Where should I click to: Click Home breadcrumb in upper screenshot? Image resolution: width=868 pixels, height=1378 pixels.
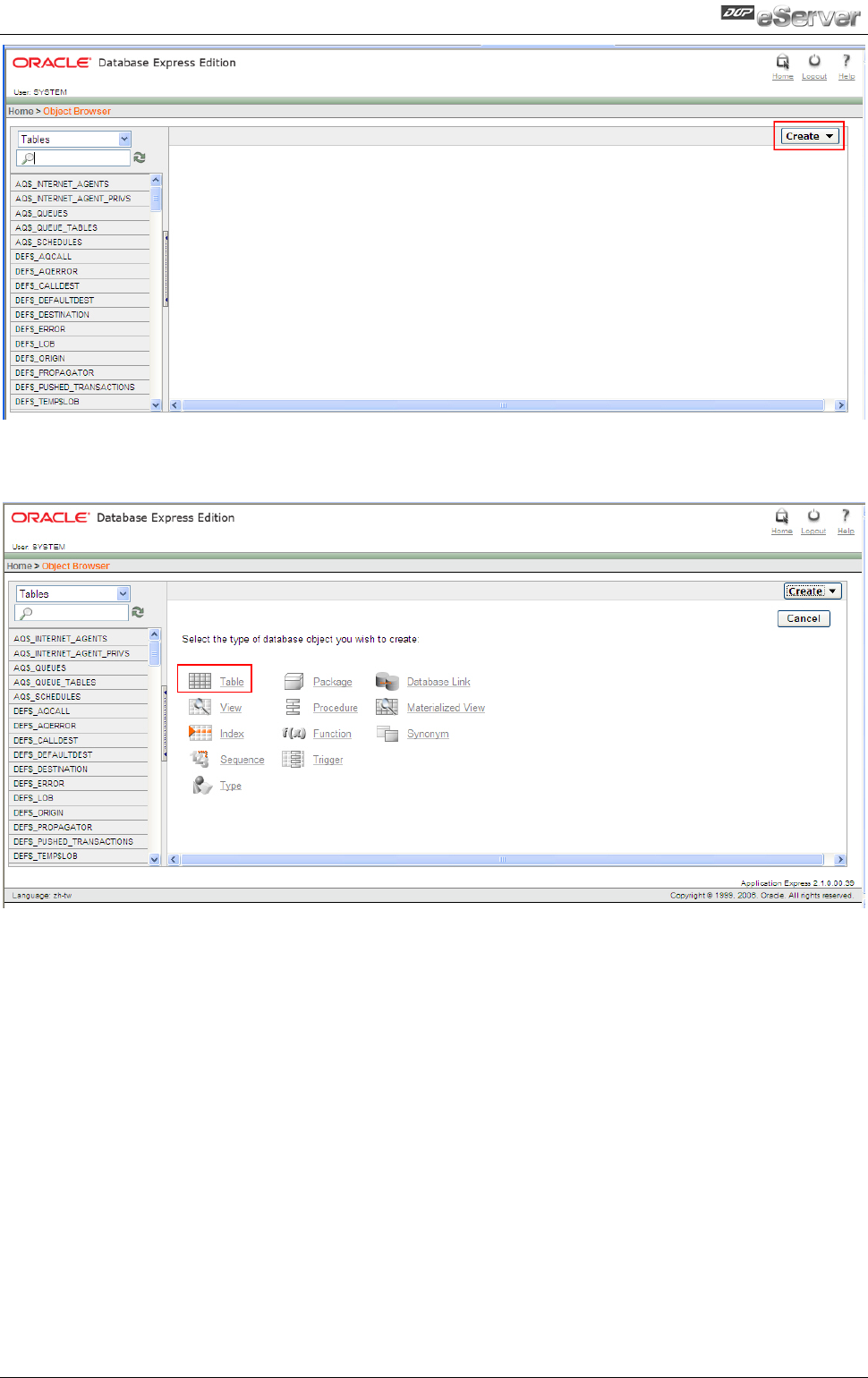click(x=21, y=111)
